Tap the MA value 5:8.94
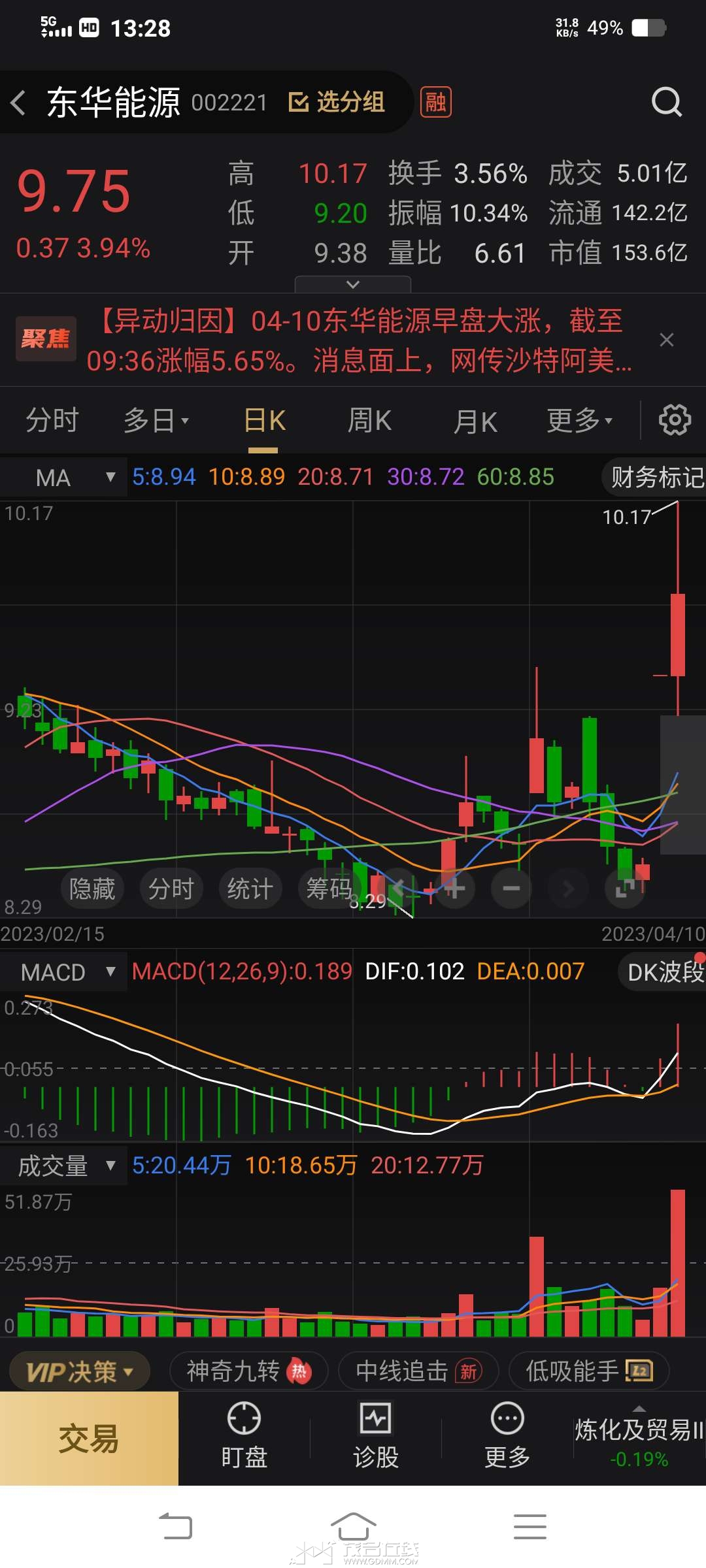Viewport: 706px width, 1568px height. [x=164, y=477]
